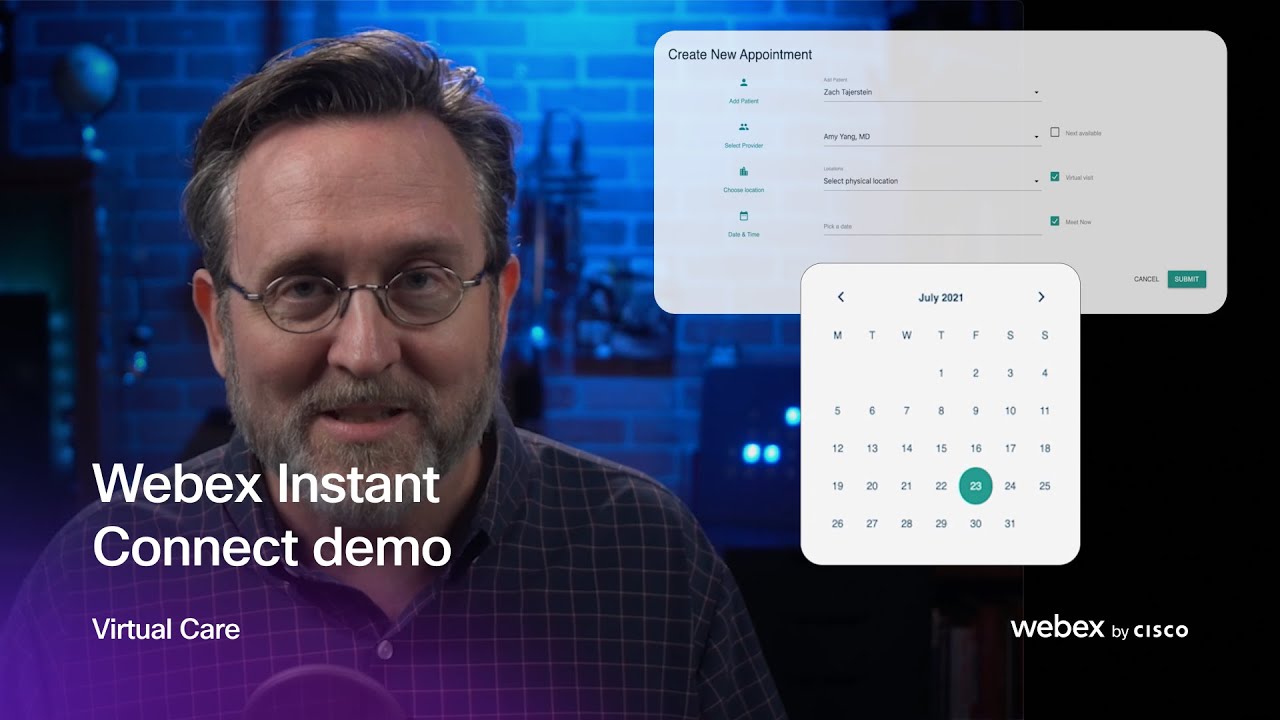Image resolution: width=1280 pixels, height=720 pixels.
Task: Select July 31 in the calendar
Action: pyautogui.click(x=1010, y=524)
